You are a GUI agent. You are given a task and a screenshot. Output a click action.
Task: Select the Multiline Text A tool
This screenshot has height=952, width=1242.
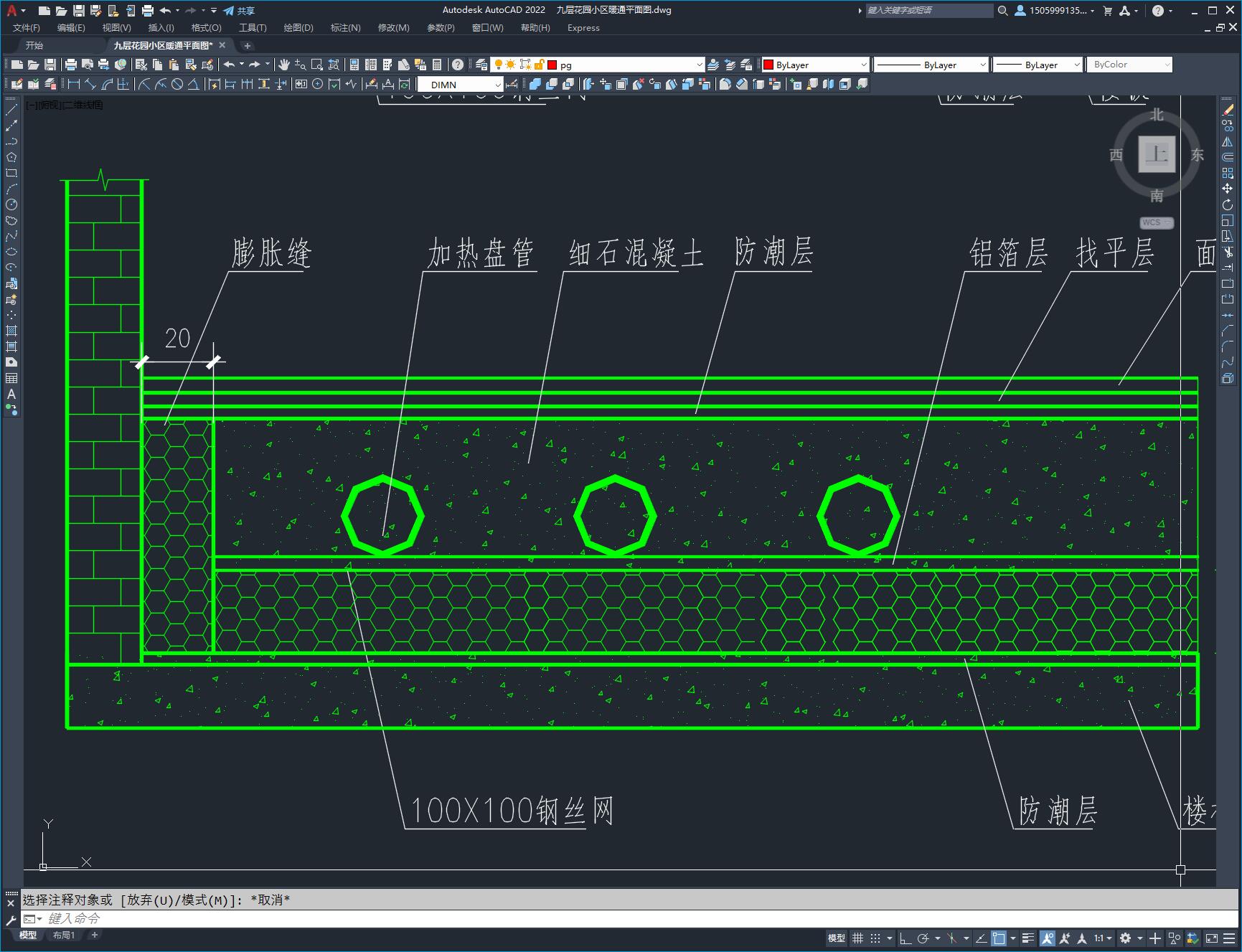click(11, 394)
